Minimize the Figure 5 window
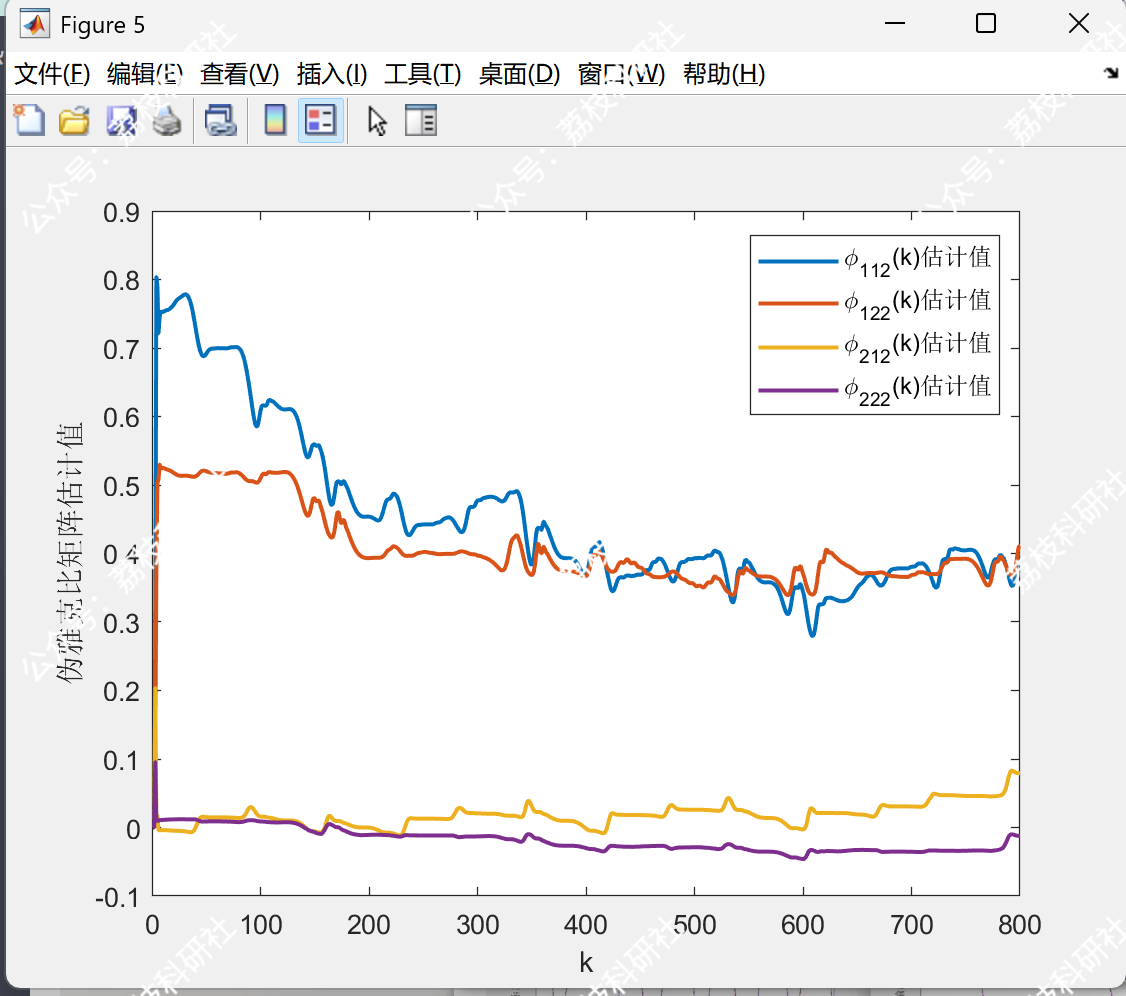1126x996 pixels. [895, 24]
